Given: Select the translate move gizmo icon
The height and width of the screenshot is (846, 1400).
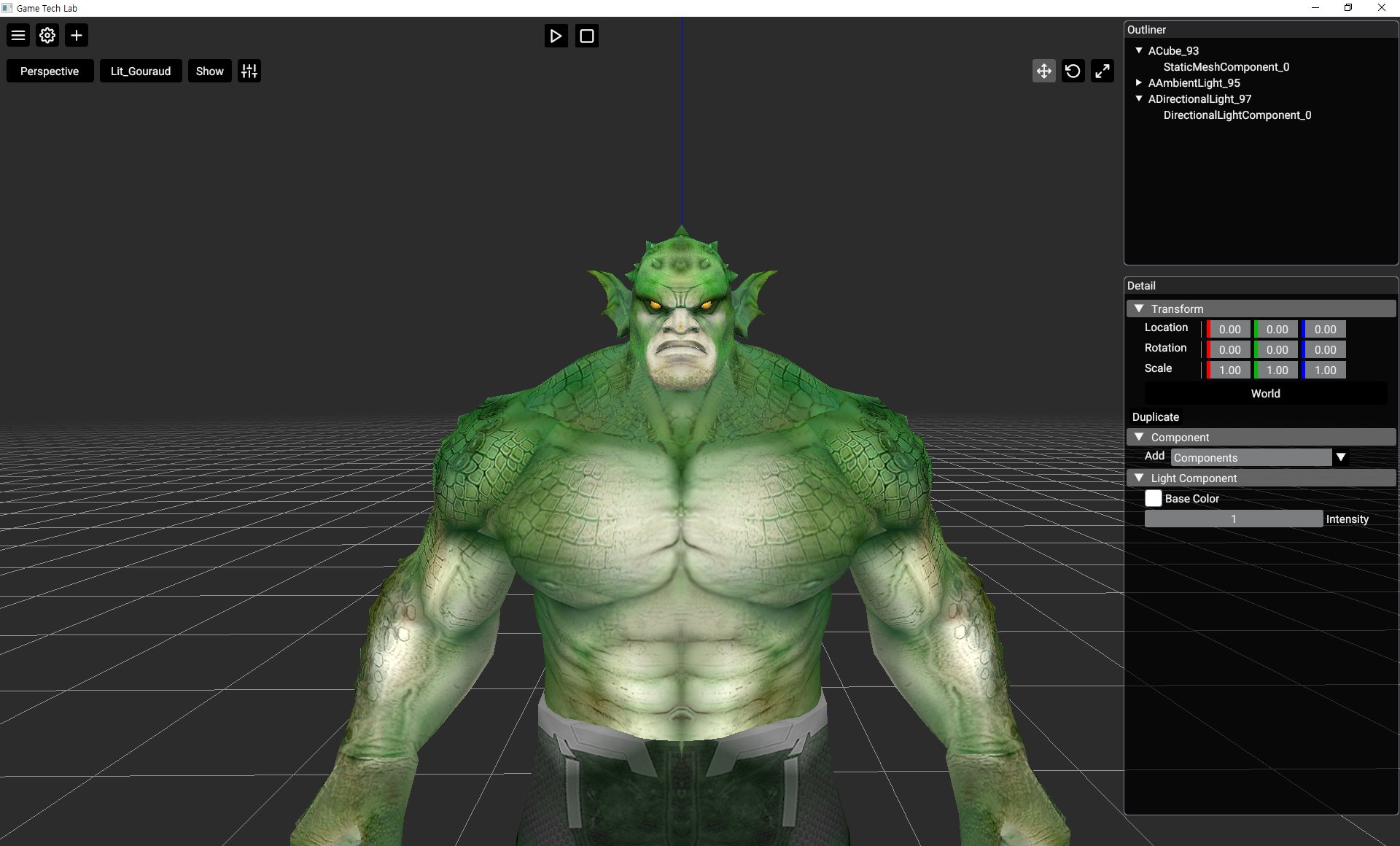Looking at the screenshot, I should pyautogui.click(x=1043, y=71).
